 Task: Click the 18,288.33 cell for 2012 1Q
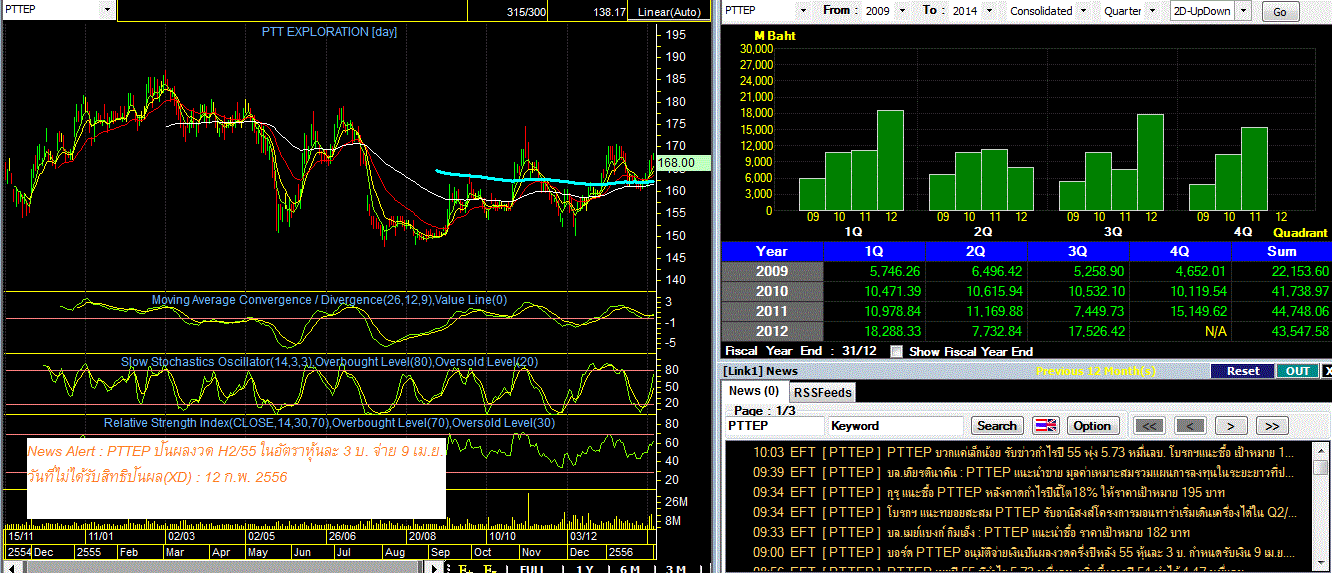(874, 331)
